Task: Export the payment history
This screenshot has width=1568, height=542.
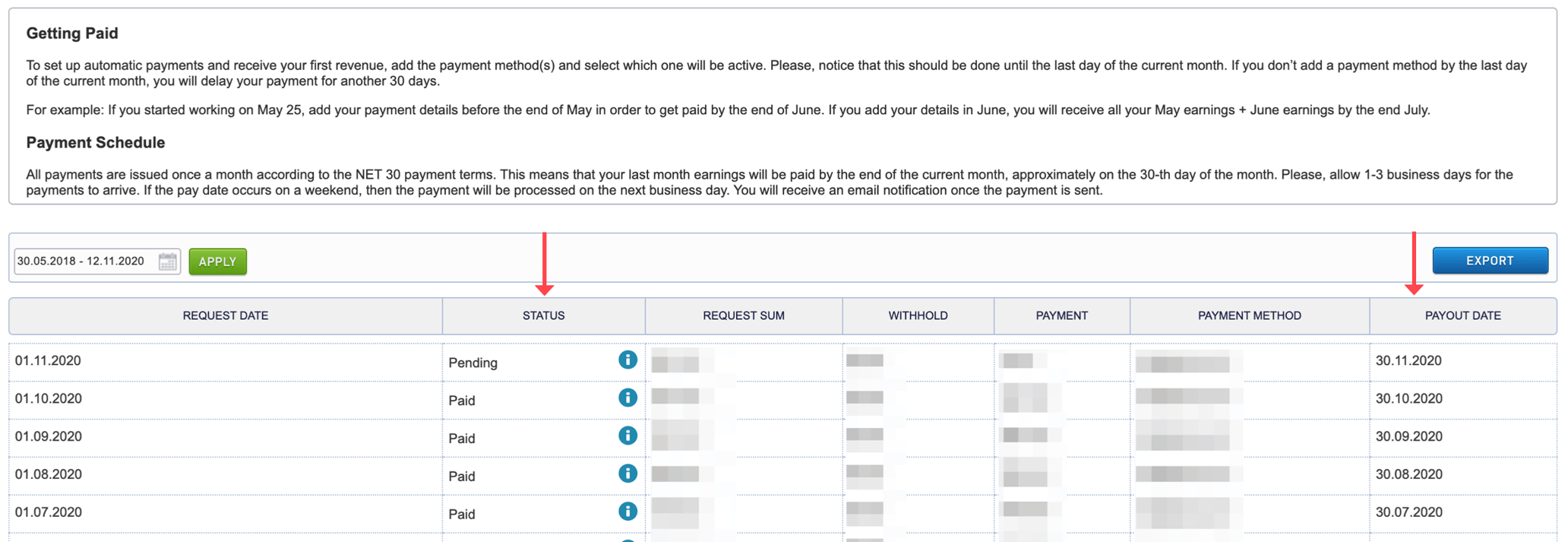Action: (x=1489, y=261)
